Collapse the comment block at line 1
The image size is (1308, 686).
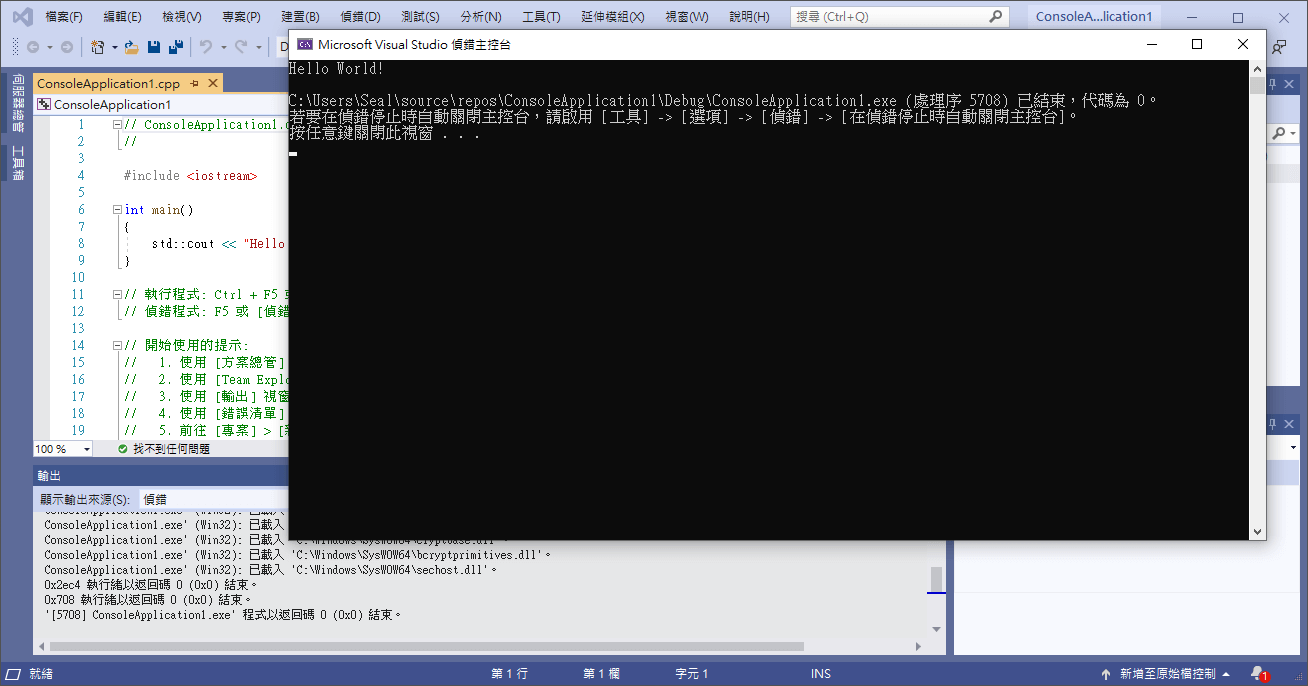pyautogui.click(x=117, y=125)
